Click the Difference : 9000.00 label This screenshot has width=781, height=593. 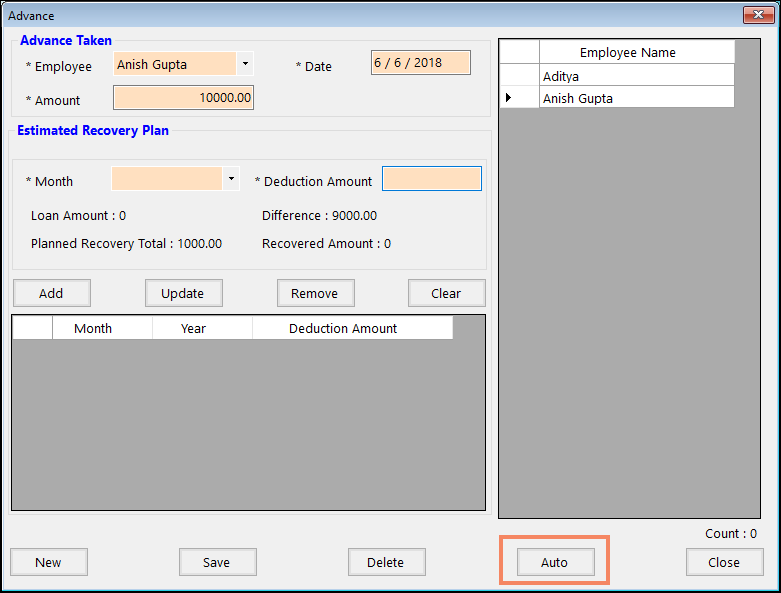click(319, 216)
